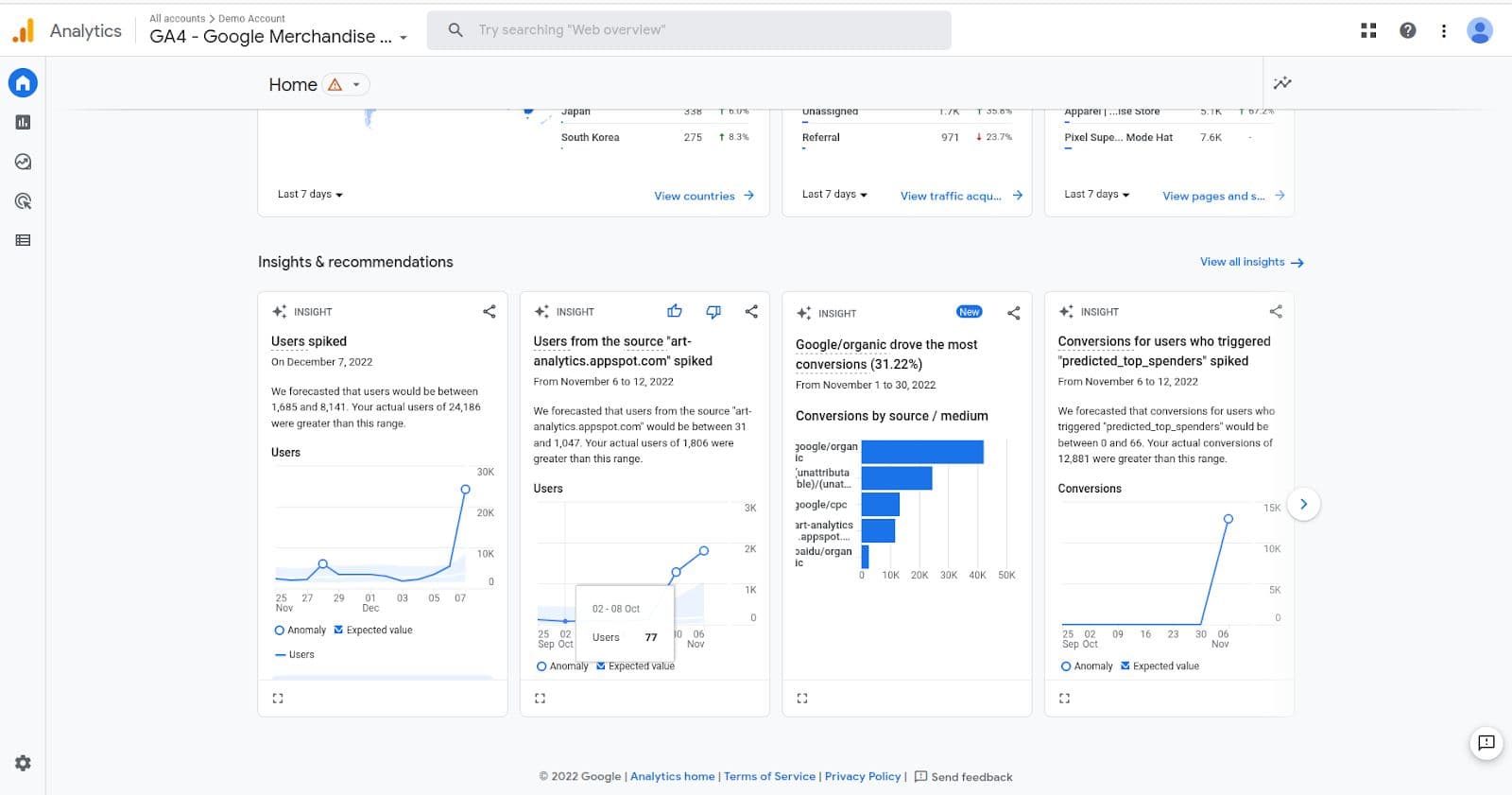Viewport: 1512px width, 795px height.
Task: Open the Advertising icon in left sidebar
Action: pos(23,201)
